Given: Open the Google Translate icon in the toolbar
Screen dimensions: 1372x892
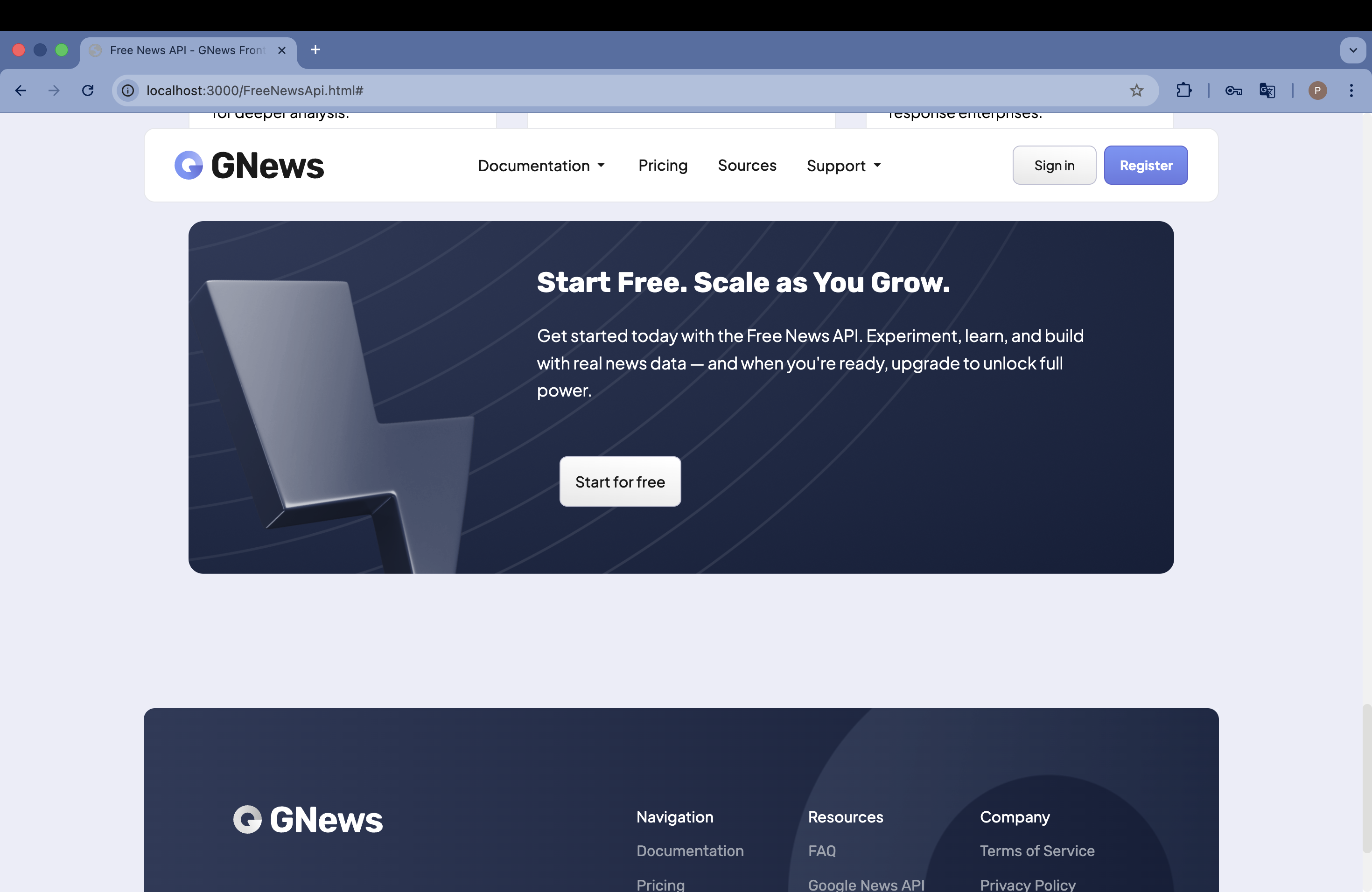Looking at the screenshot, I should click(x=1267, y=91).
